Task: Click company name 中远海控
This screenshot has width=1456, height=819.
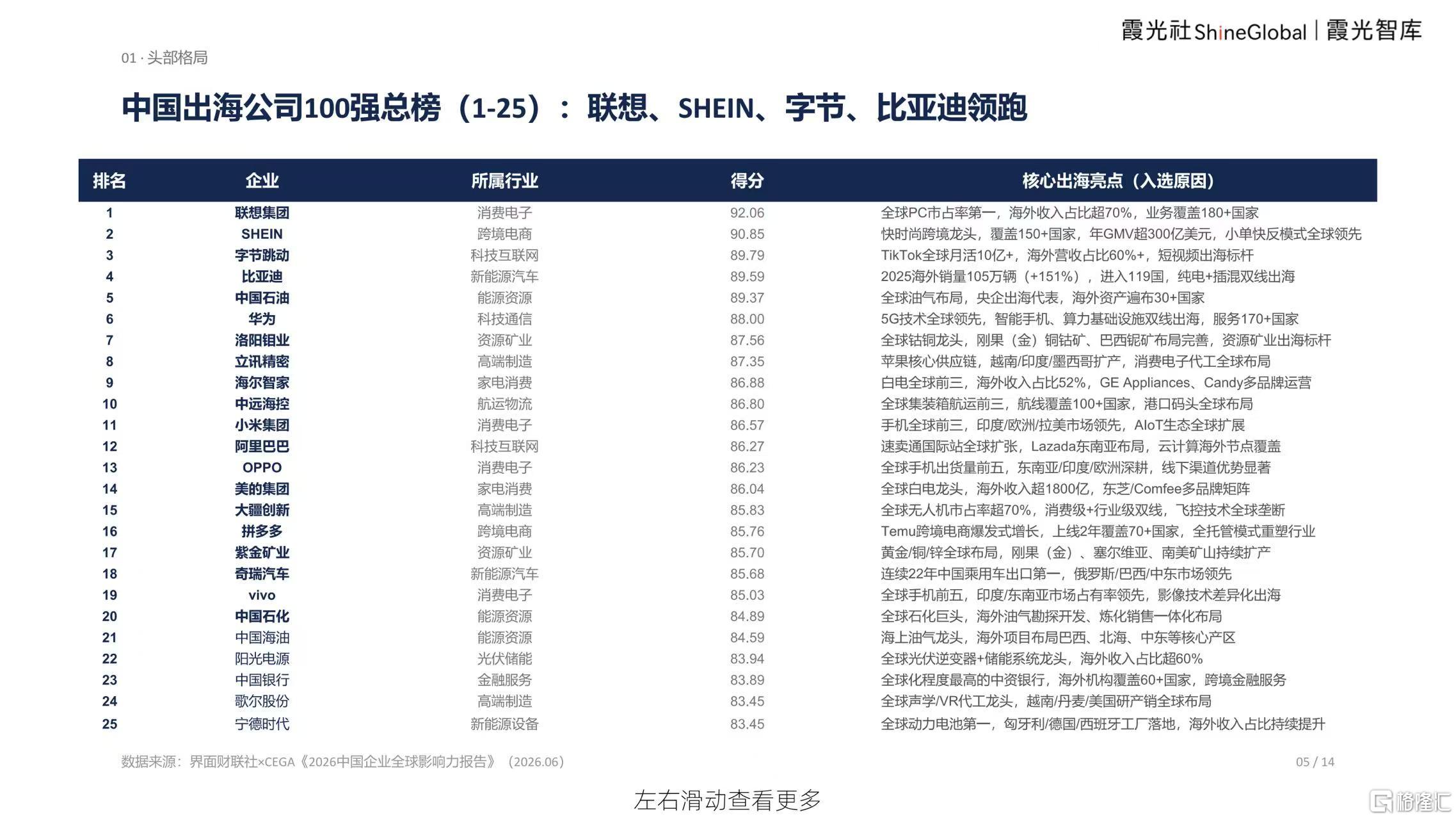Action: (x=262, y=403)
